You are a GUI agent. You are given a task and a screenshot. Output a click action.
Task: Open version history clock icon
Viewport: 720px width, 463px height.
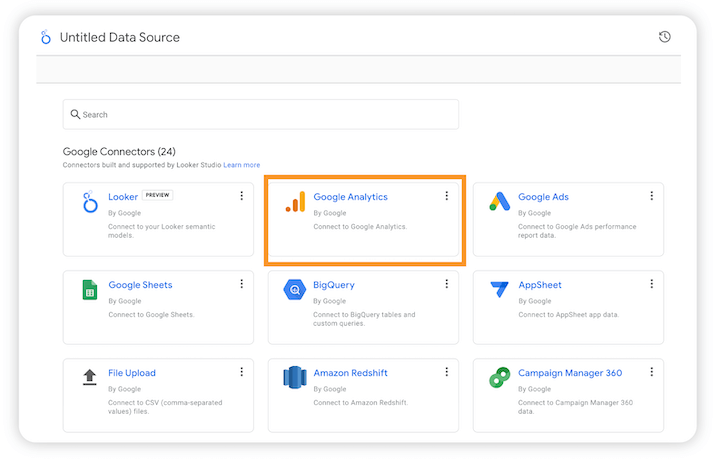pos(665,37)
